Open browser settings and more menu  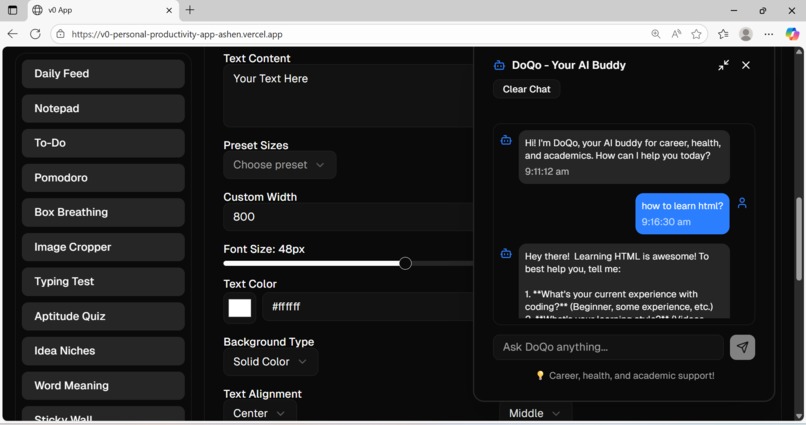(768, 34)
